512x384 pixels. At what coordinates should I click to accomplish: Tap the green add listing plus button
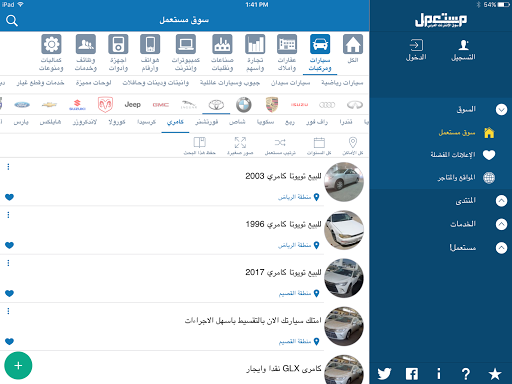pos(18,365)
